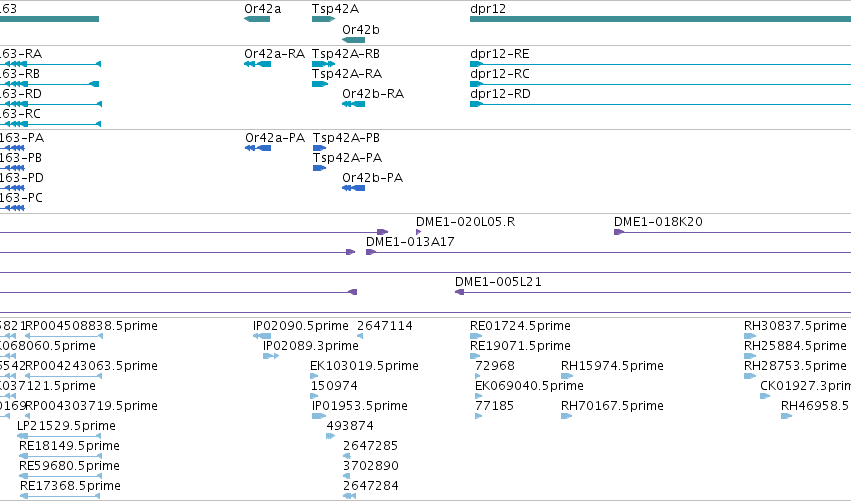Select the Or42b gene feature
The image size is (851, 501).
pos(353,40)
